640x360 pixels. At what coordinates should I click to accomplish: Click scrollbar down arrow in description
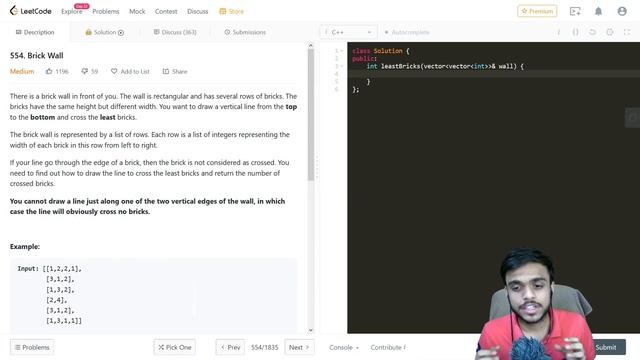[x=311, y=330]
